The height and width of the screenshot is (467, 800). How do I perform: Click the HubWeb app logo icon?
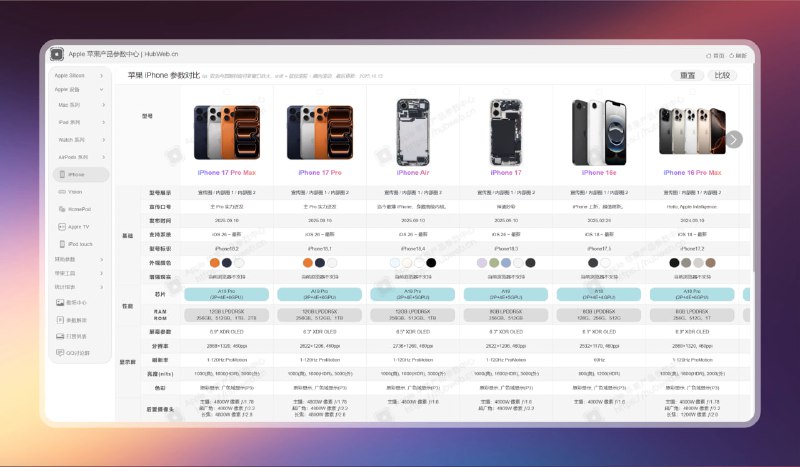tap(57, 54)
